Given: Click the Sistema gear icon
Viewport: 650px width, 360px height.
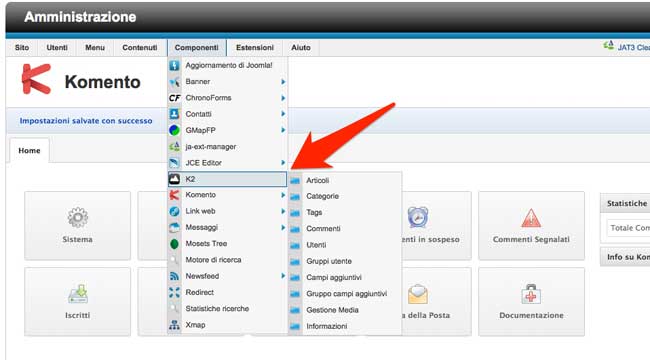Looking at the screenshot, I should pyautogui.click(x=78, y=217).
